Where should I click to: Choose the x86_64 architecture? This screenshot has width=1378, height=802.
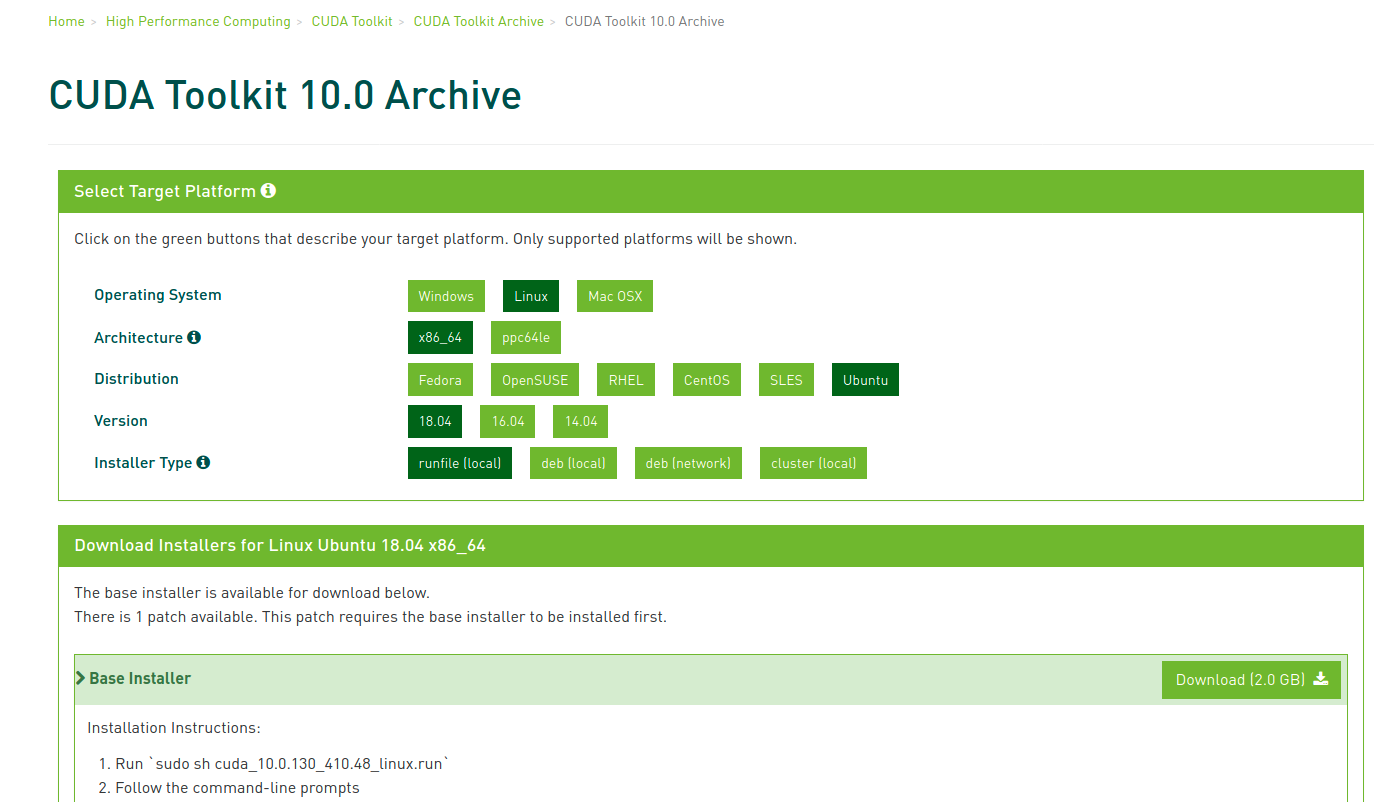click(440, 338)
